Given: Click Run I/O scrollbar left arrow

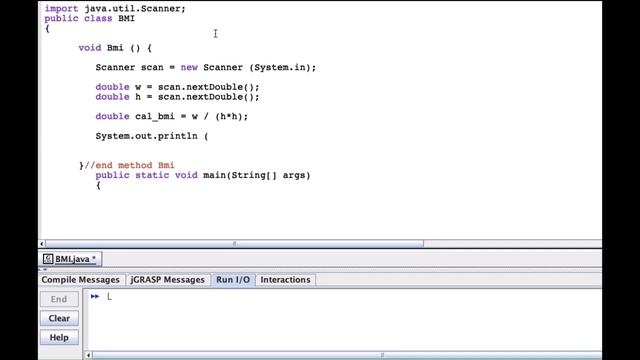Looking at the screenshot, I should tap(88, 355).
